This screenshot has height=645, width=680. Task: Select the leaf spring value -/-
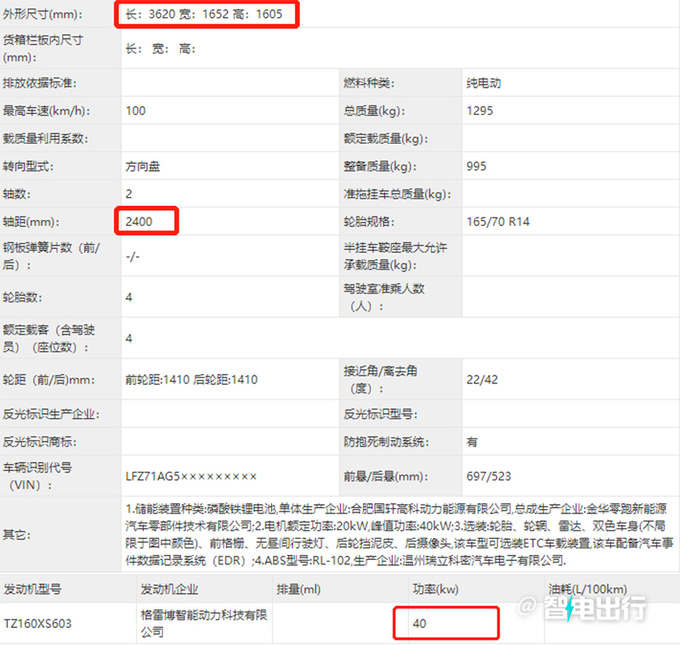pos(132,256)
